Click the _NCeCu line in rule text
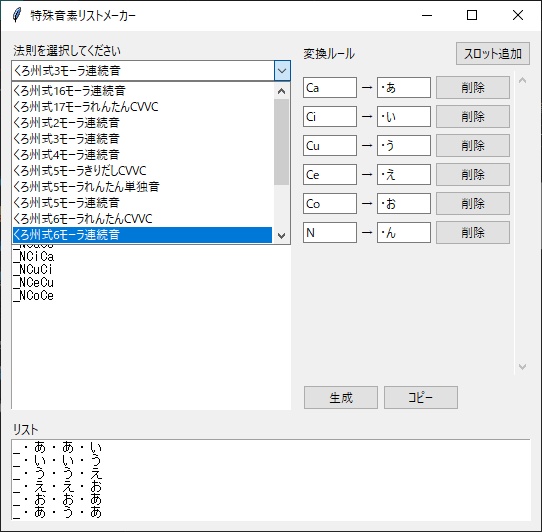 tap(34, 282)
